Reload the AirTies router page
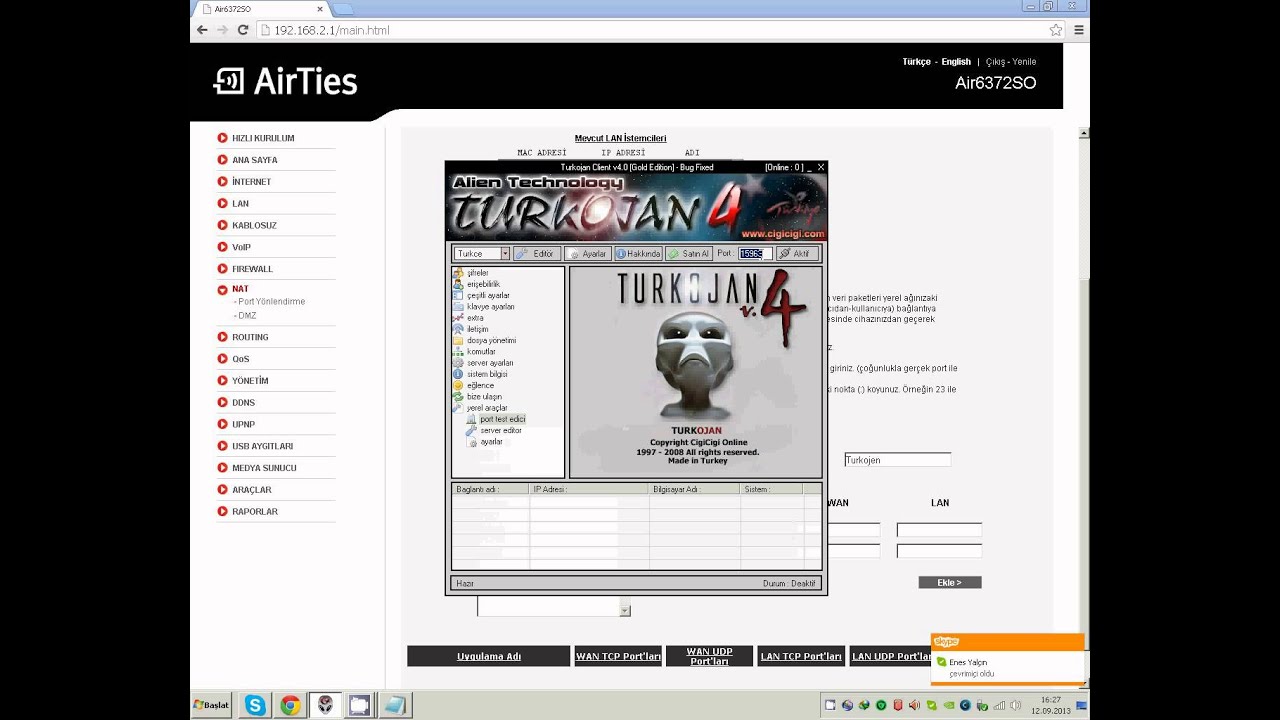 tap(243, 30)
